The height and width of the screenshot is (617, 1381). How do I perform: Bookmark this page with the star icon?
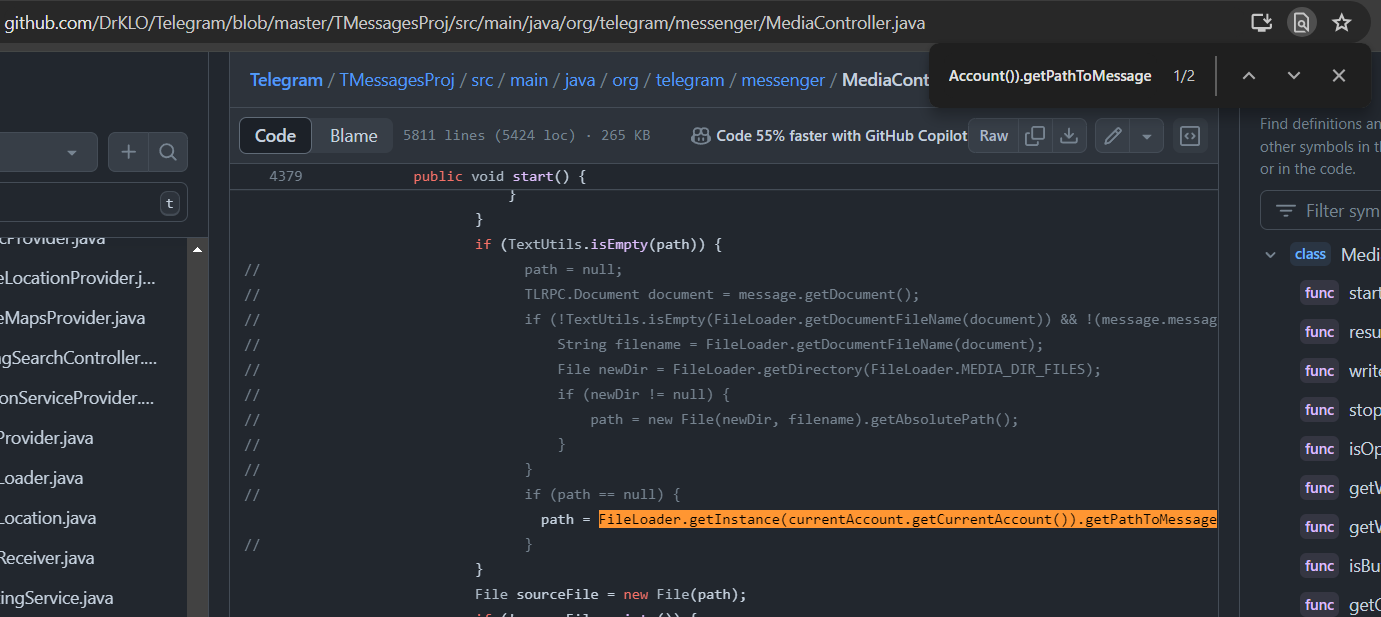pyautogui.click(x=1342, y=22)
